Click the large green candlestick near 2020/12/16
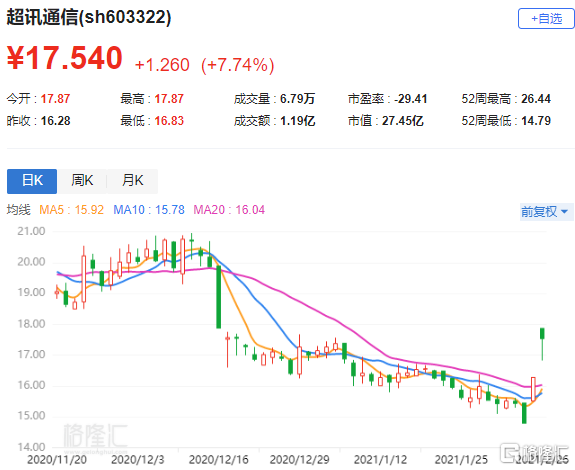The width and height of the screenshot is (575, 470). pos(219,297)
